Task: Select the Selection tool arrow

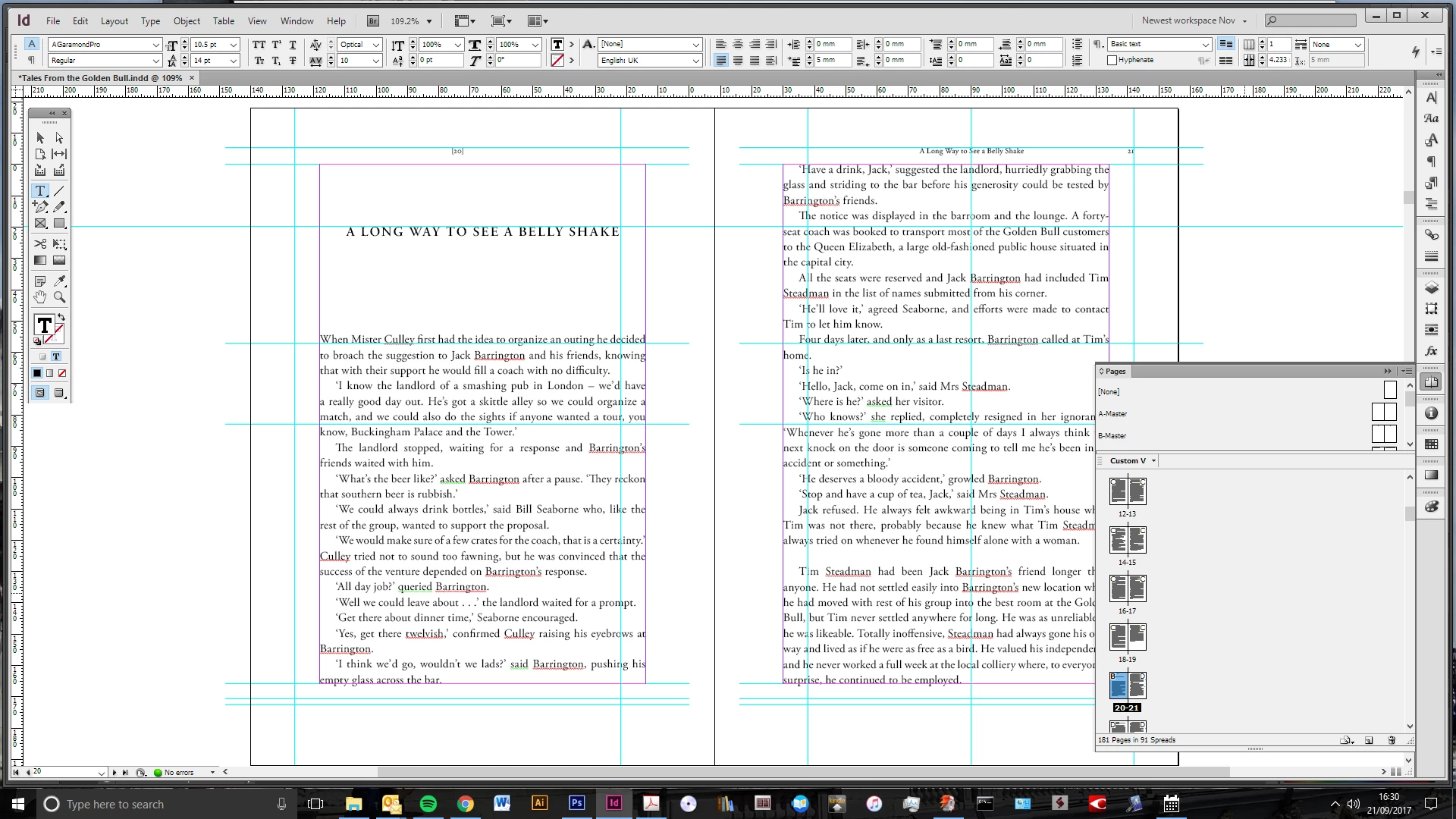Action: [x=40, y=138]
